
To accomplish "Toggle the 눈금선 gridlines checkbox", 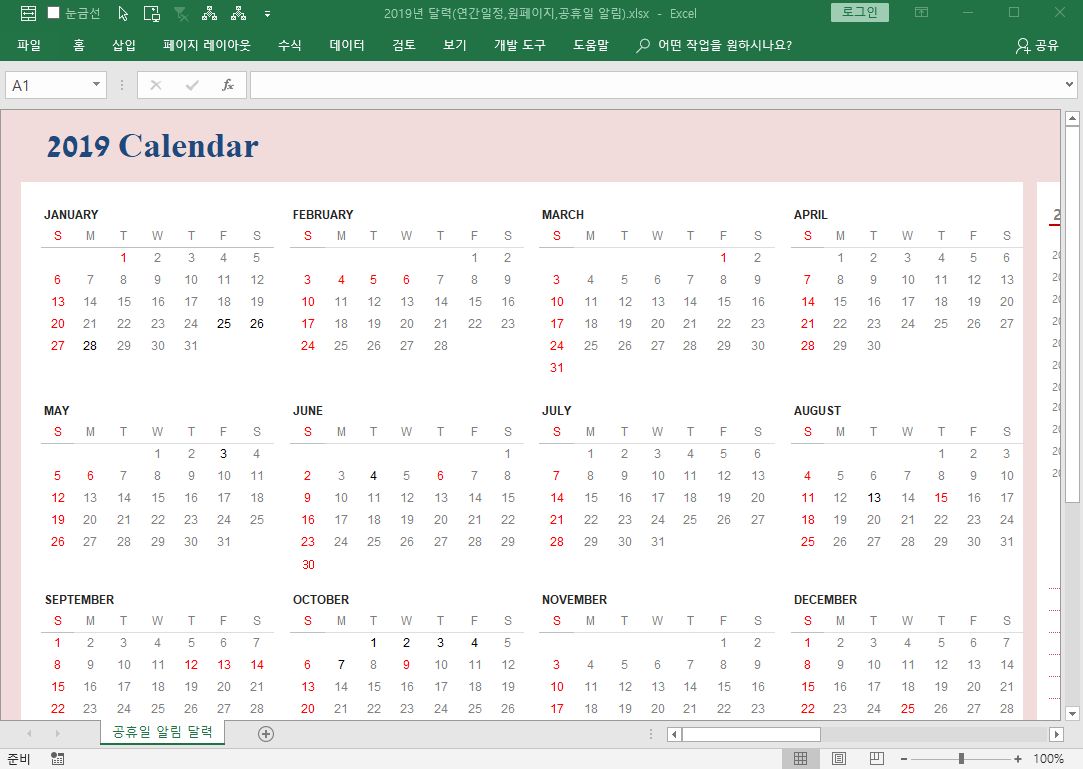I will [53, 12].
